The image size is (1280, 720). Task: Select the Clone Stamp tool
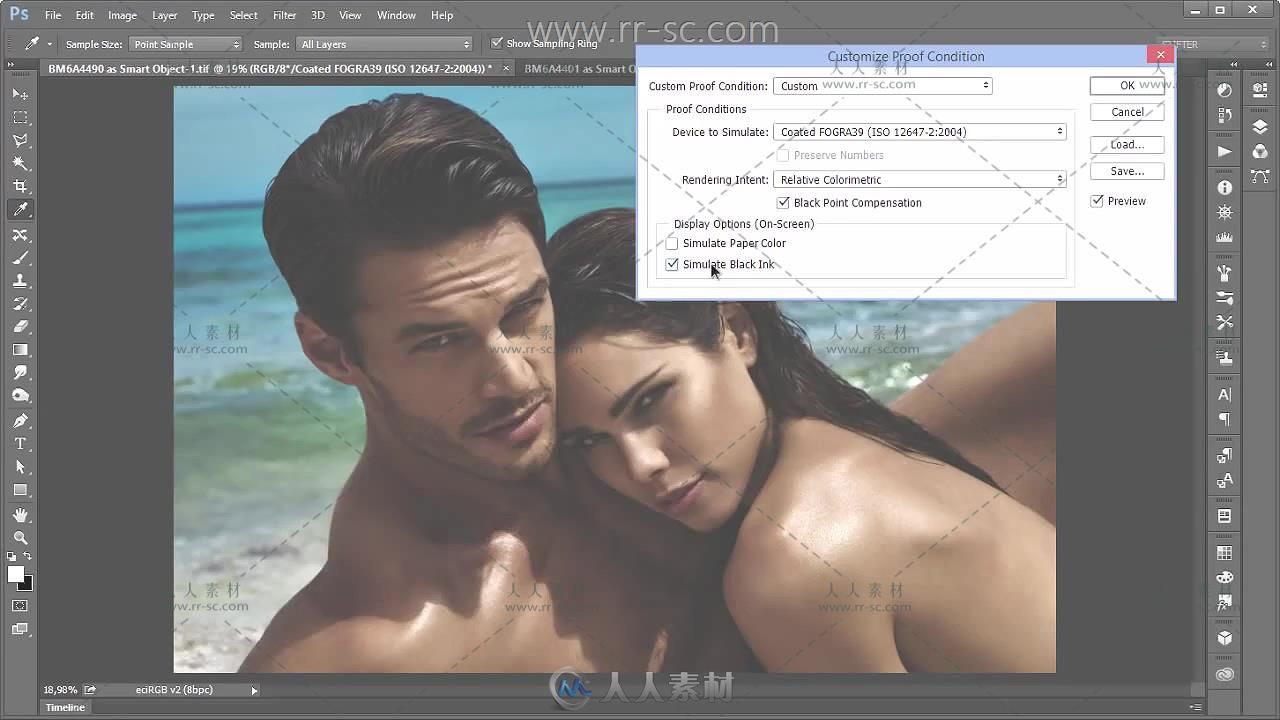click(x=20, y=281)
